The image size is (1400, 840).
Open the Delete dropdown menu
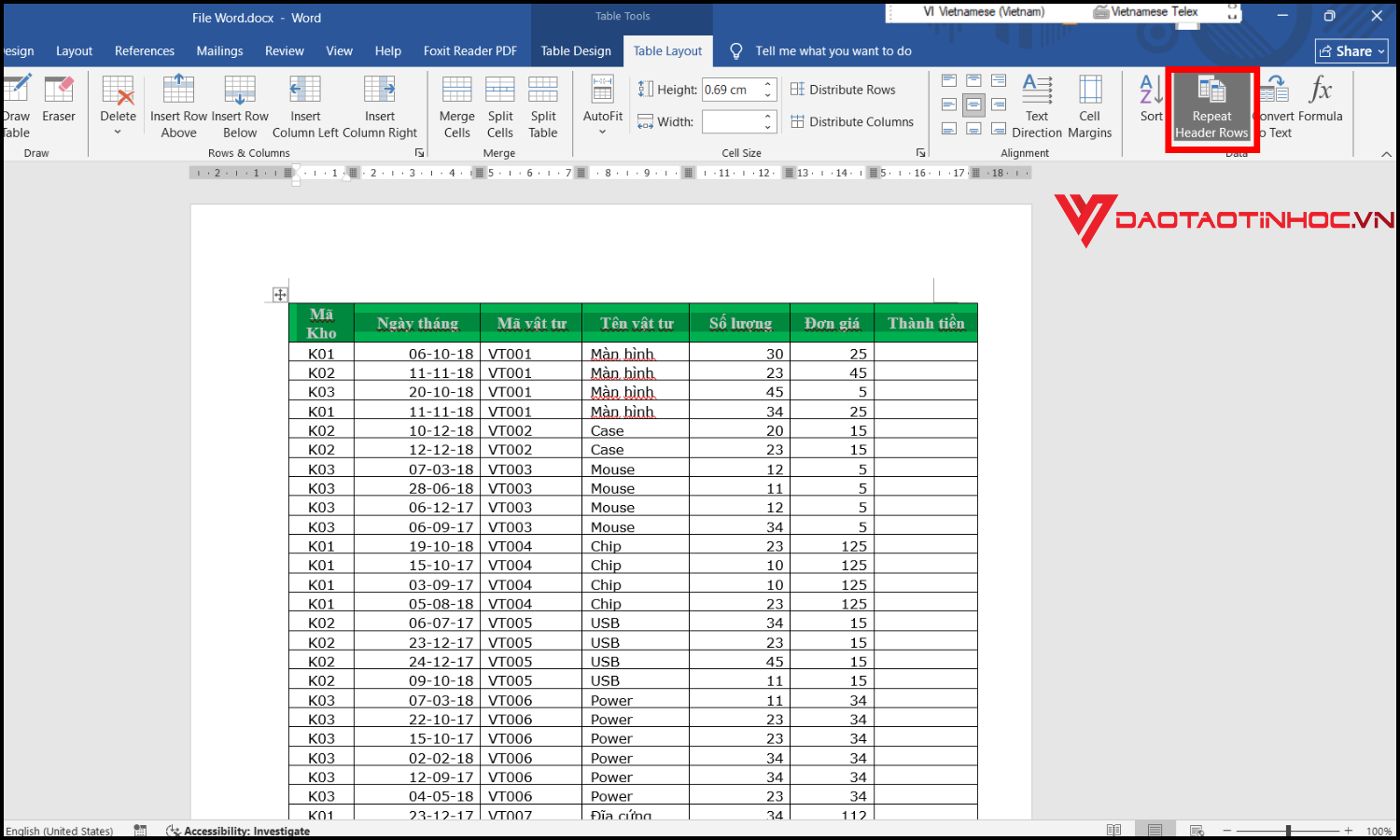click(118, 132)
